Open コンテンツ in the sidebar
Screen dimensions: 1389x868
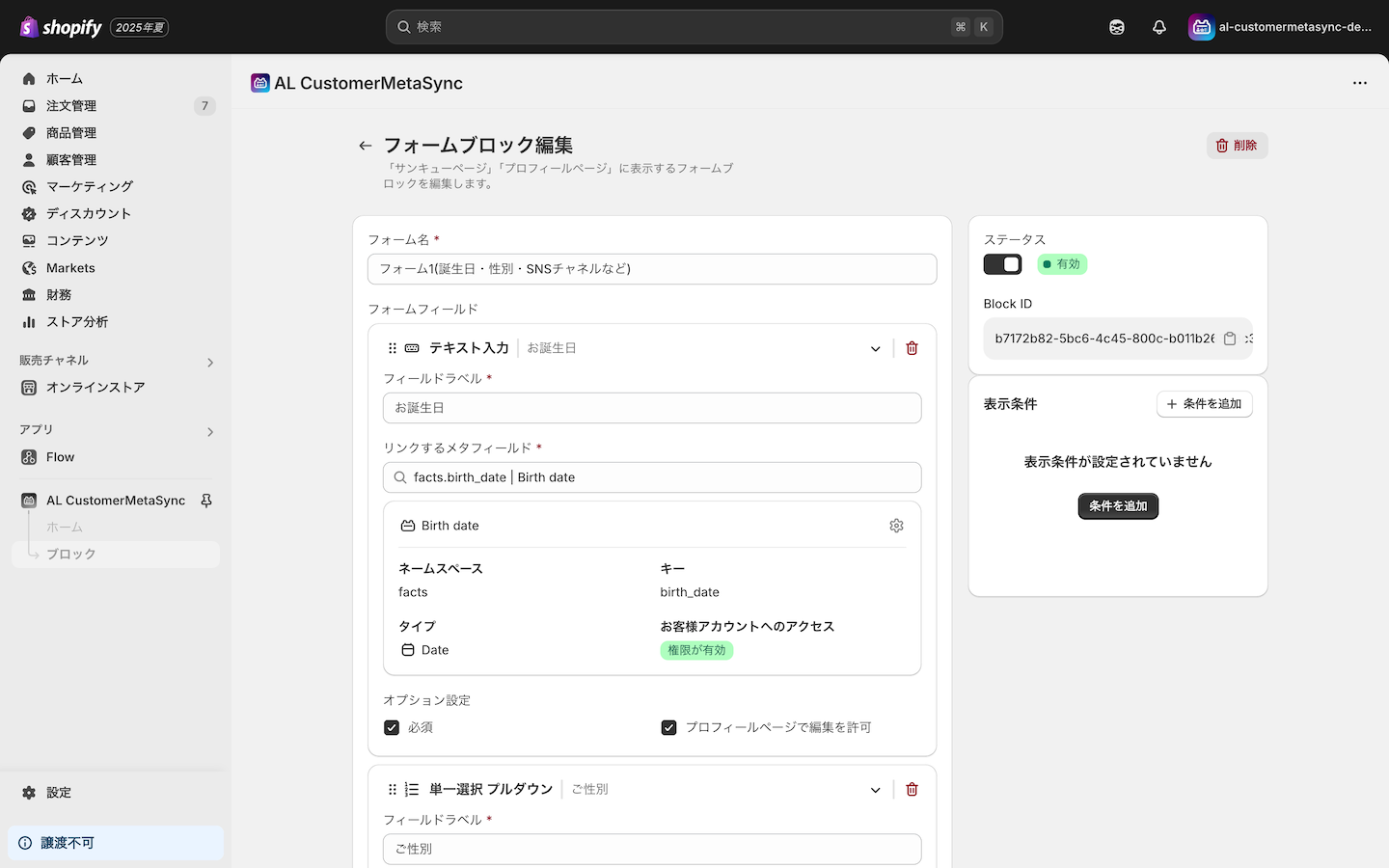point(116,241)
